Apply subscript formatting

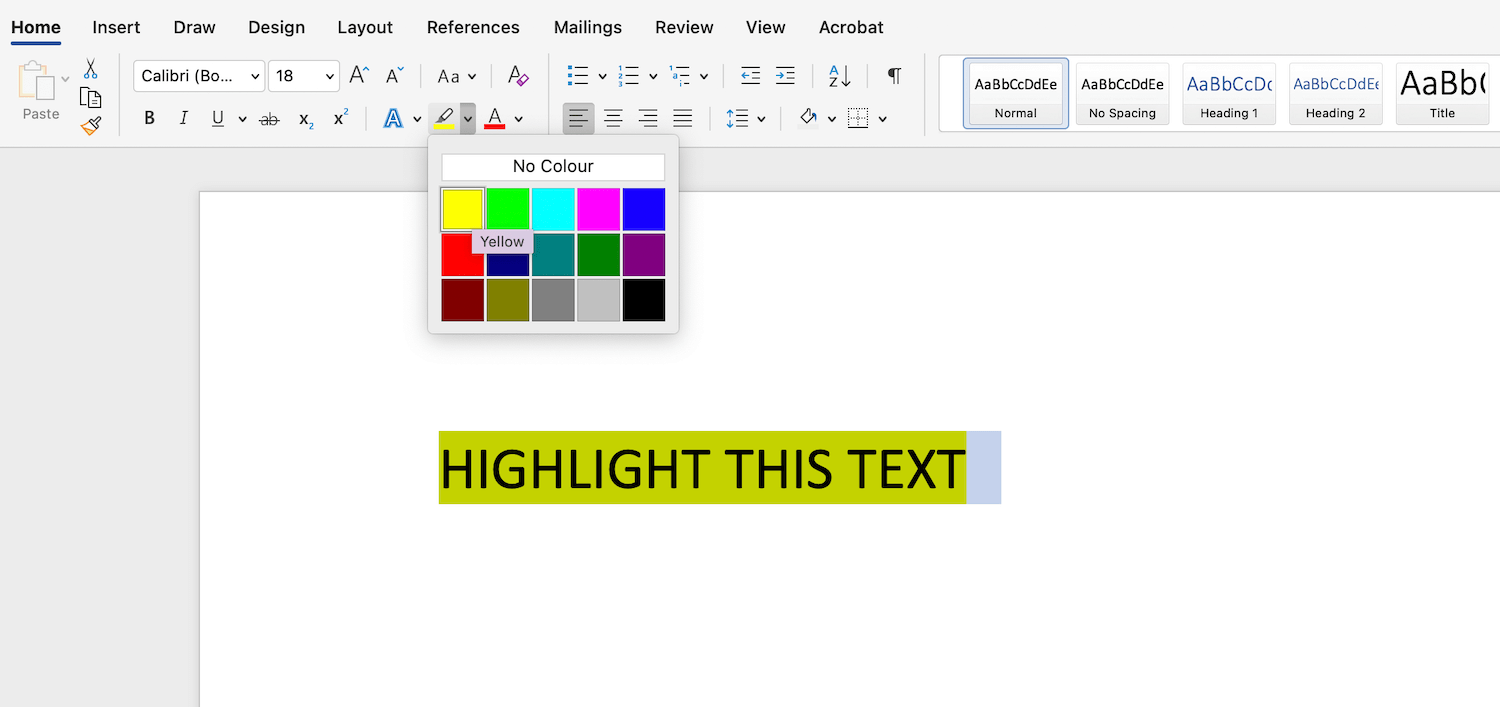click(x=306, y=119)
